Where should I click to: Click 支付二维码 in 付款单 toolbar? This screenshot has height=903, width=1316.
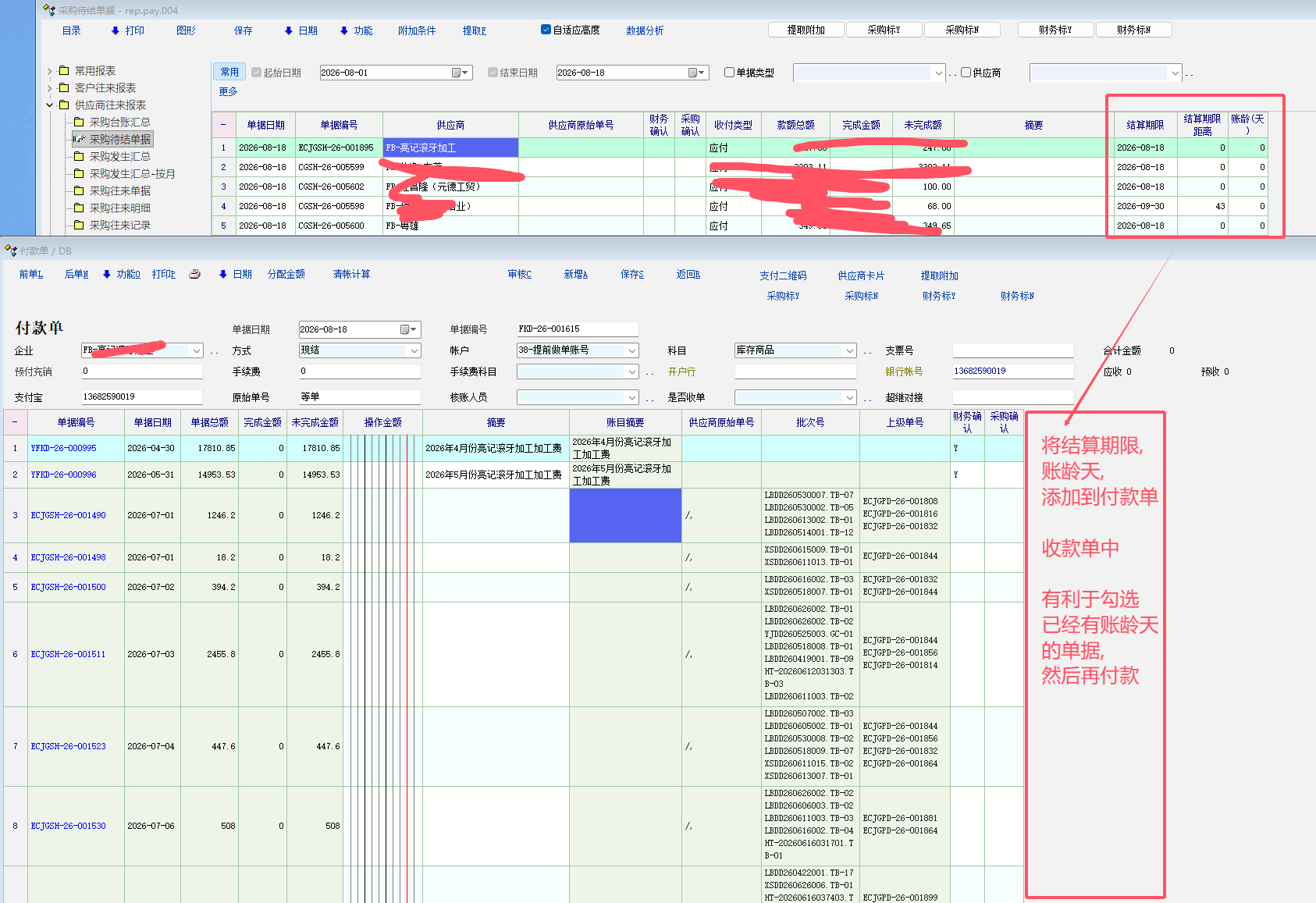click(x=783, y=276)
